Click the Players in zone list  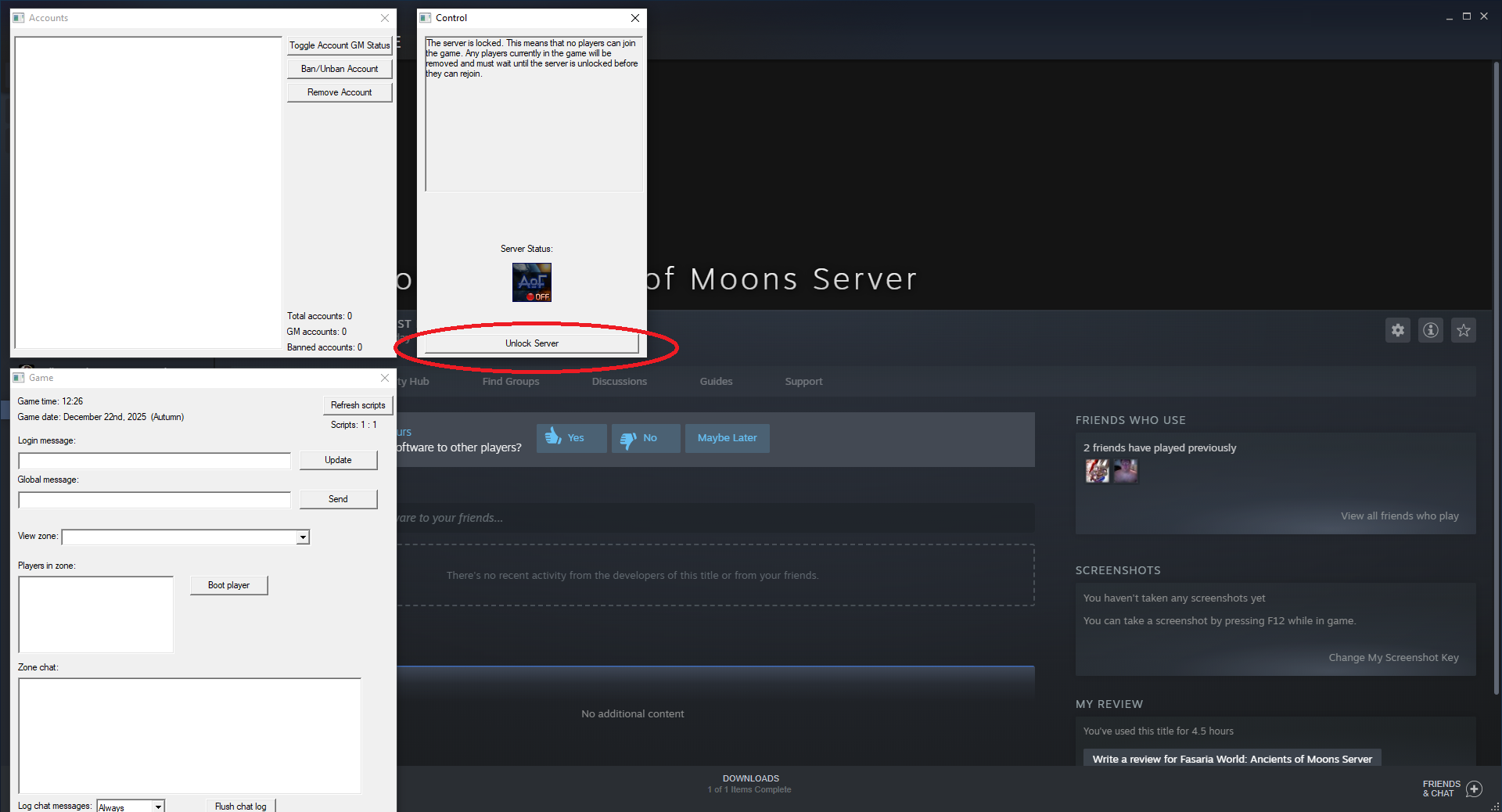coord(96,615)
